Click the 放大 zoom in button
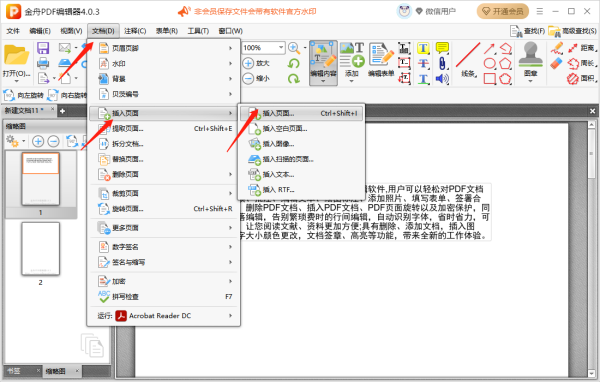The width and height of the screenshot is (600, 382). pos(256,63)
